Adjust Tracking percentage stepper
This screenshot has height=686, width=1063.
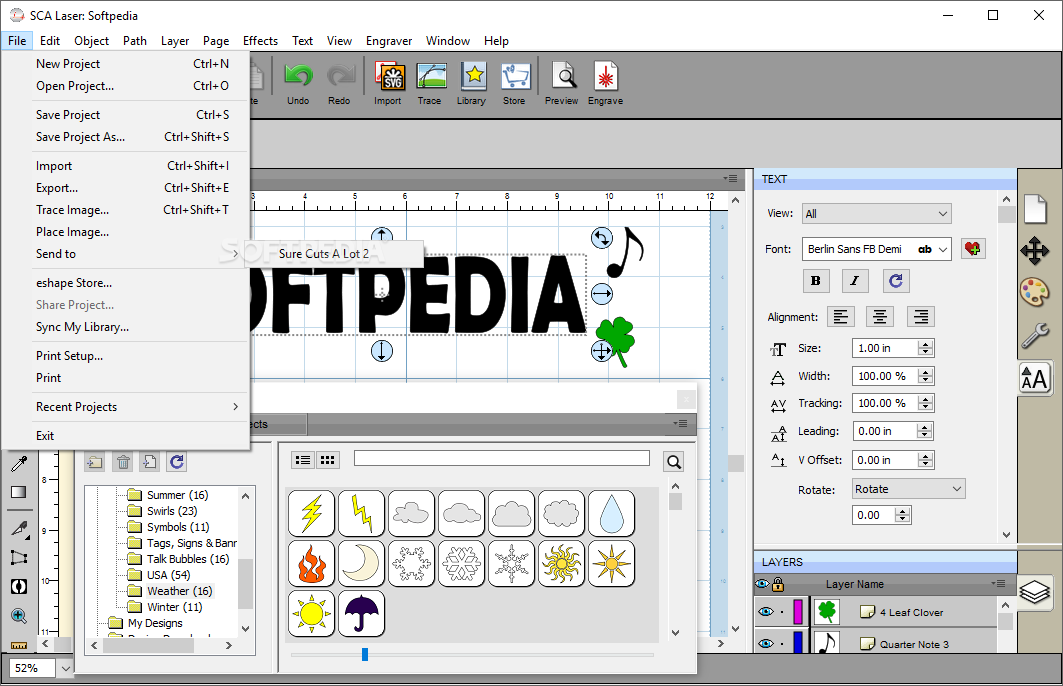tap(925, 403)
